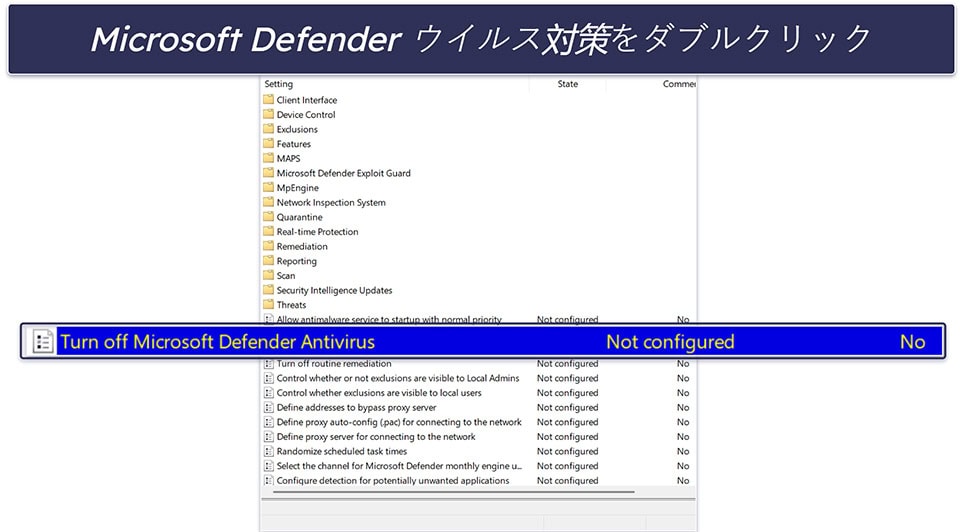Viewport: 960px width, 532px height.
Task: Click policy icon for Select the channel monthly engine
Action: click(268, 466)
